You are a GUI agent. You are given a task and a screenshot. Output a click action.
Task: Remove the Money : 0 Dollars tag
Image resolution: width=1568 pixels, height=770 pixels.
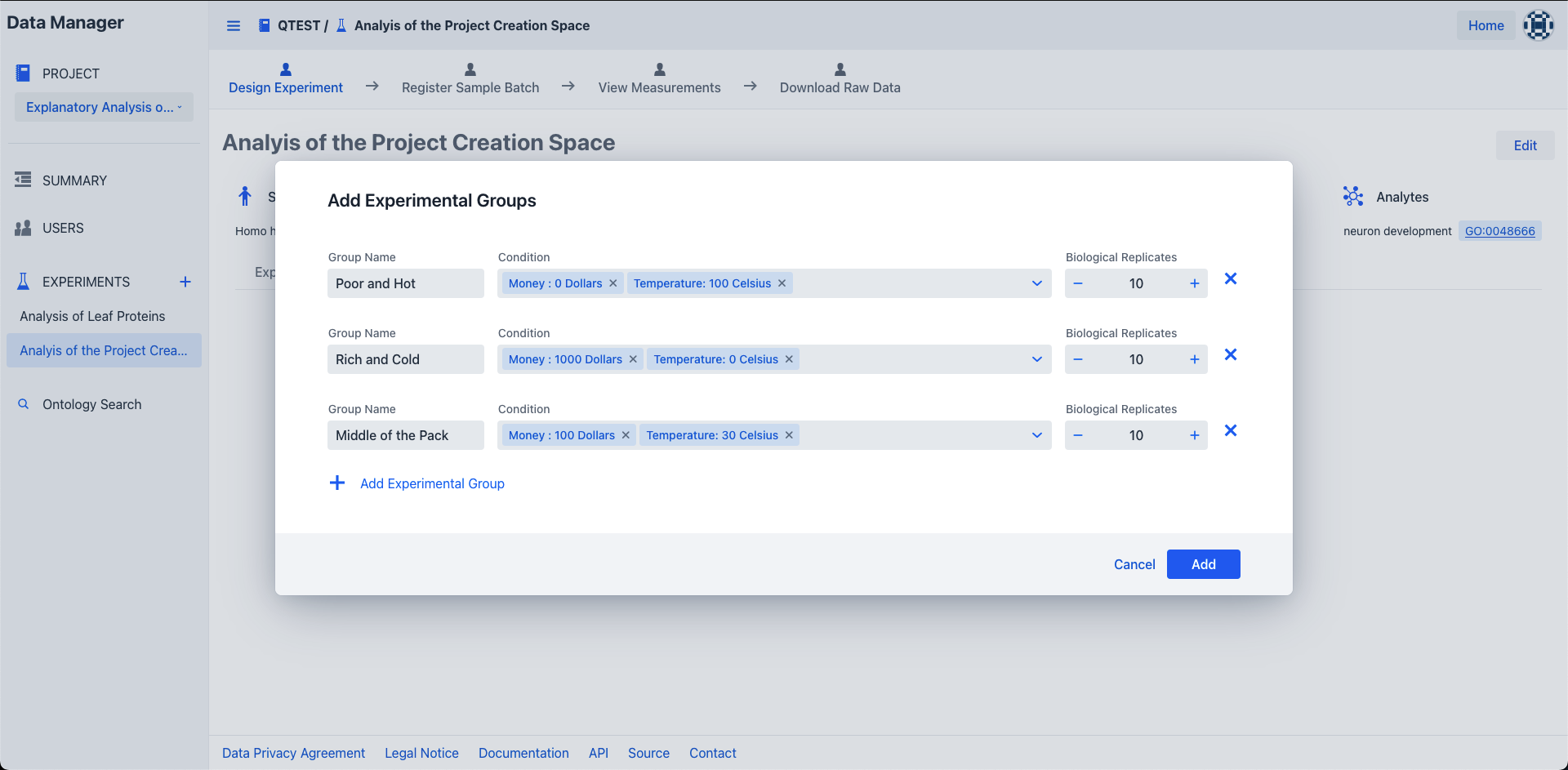pos(613,283)
